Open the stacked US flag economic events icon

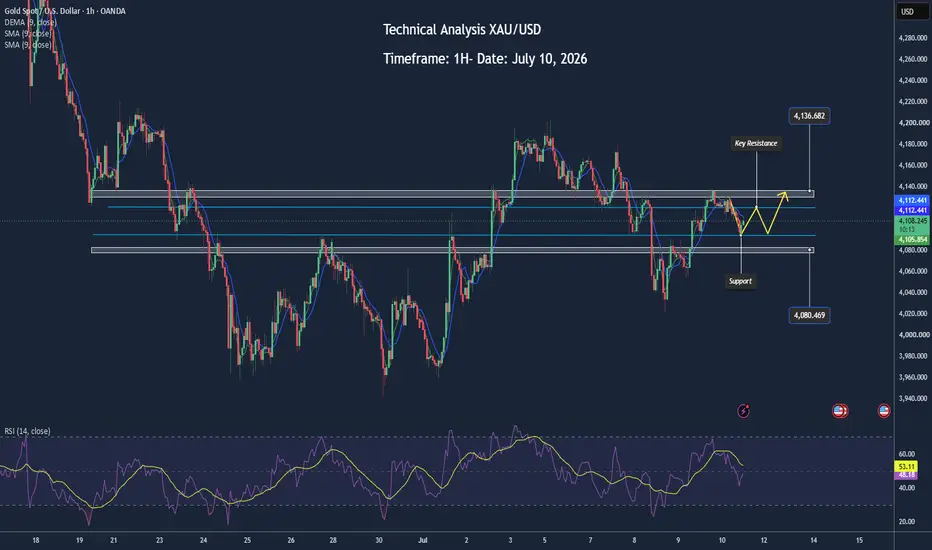840,410
